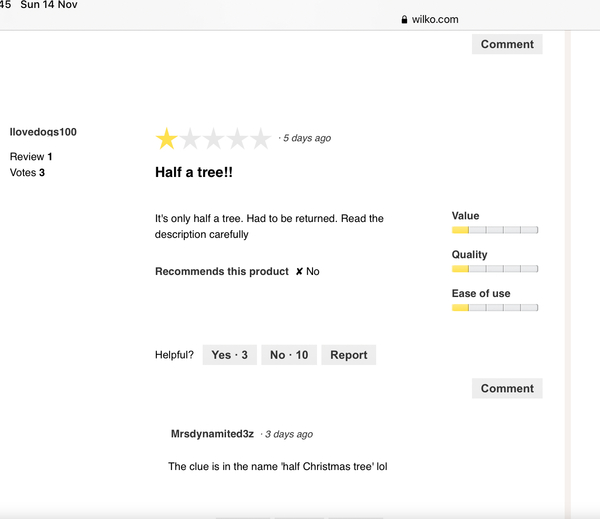The image size is (600, 519).
Task: Click the lock icon beside wilko.com
Action: tap(404, 20)
